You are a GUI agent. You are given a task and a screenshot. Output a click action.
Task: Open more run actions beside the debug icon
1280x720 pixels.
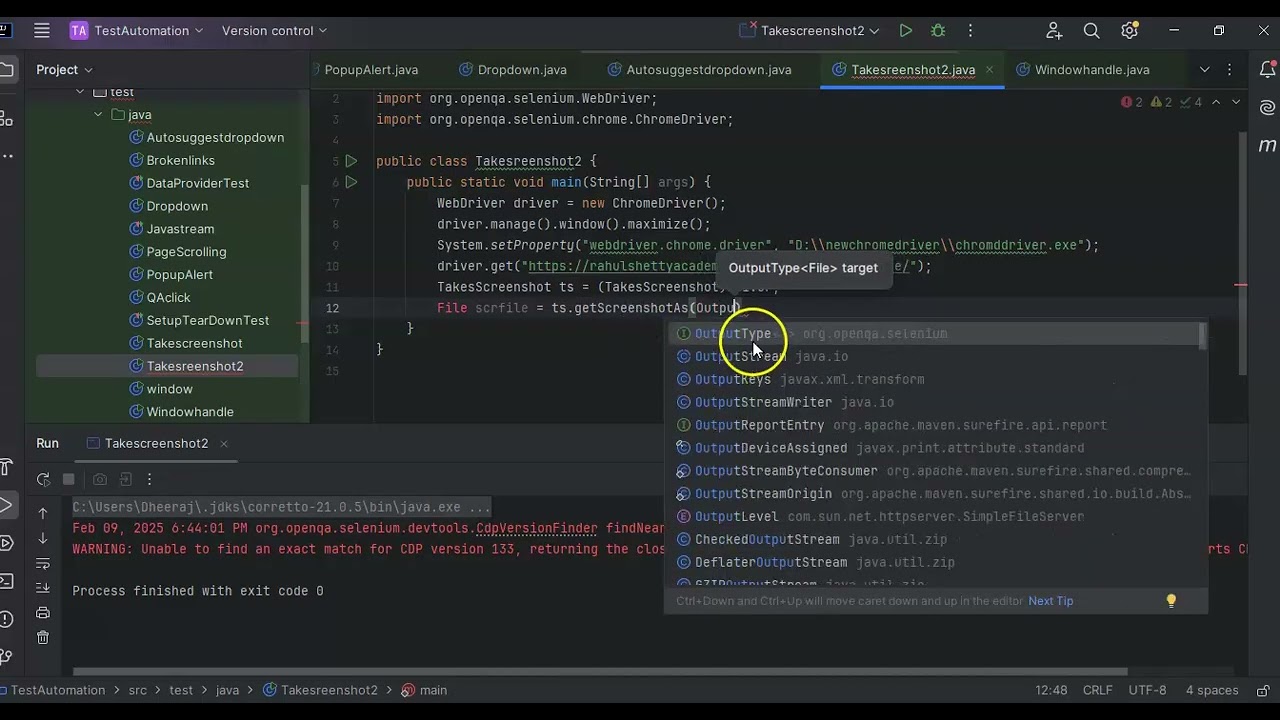(970, 31)
